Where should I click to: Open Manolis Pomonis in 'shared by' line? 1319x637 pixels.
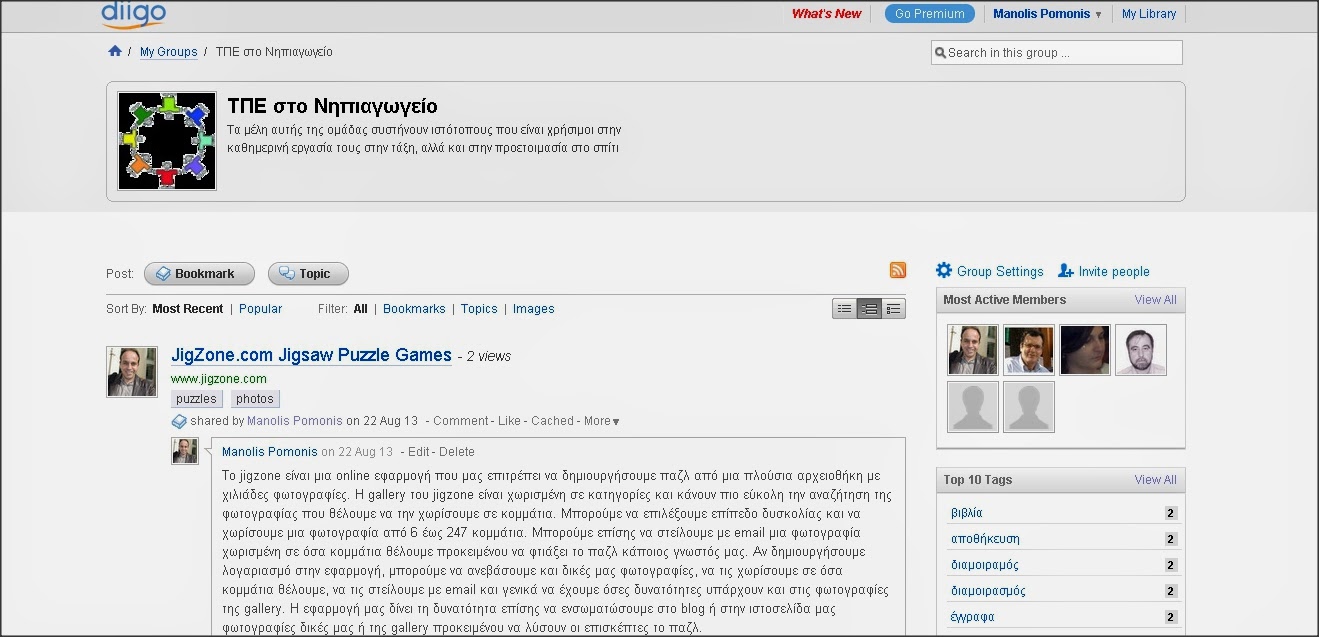(295, 421)
